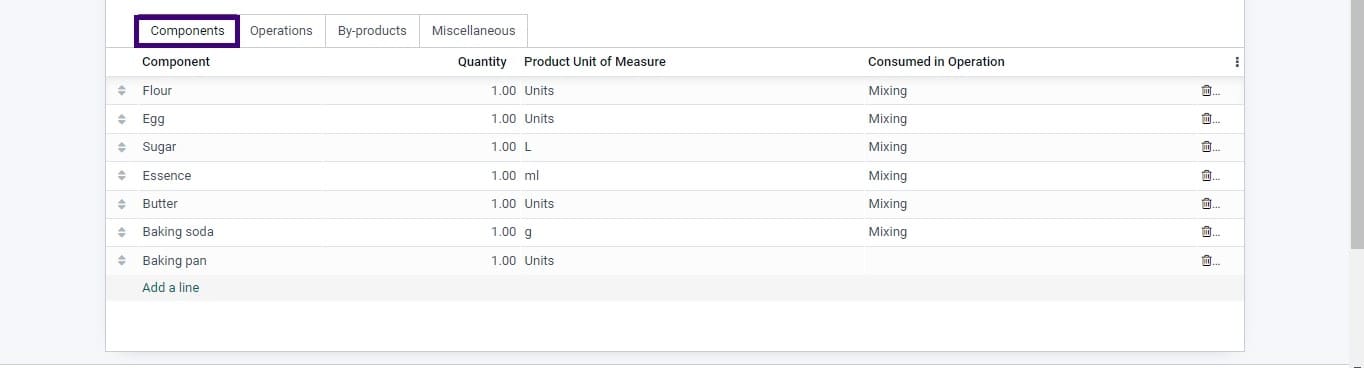Switch to the Operations tab
Viewport: 1364px width, 368px height.
pyautogui.click(x=281, y=31)
